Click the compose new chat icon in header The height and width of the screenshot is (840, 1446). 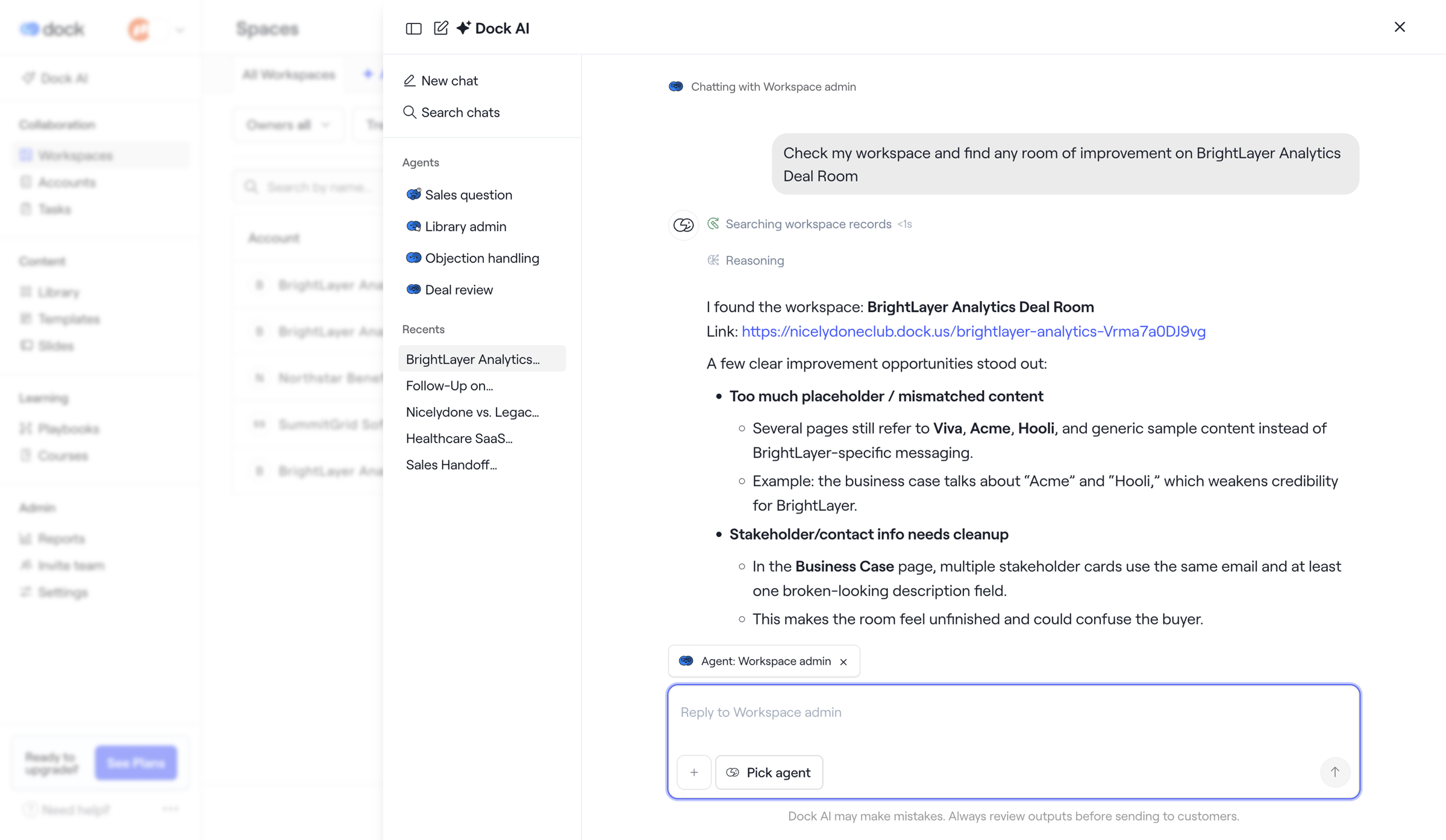pyautogui.click(x=441, y=28)
